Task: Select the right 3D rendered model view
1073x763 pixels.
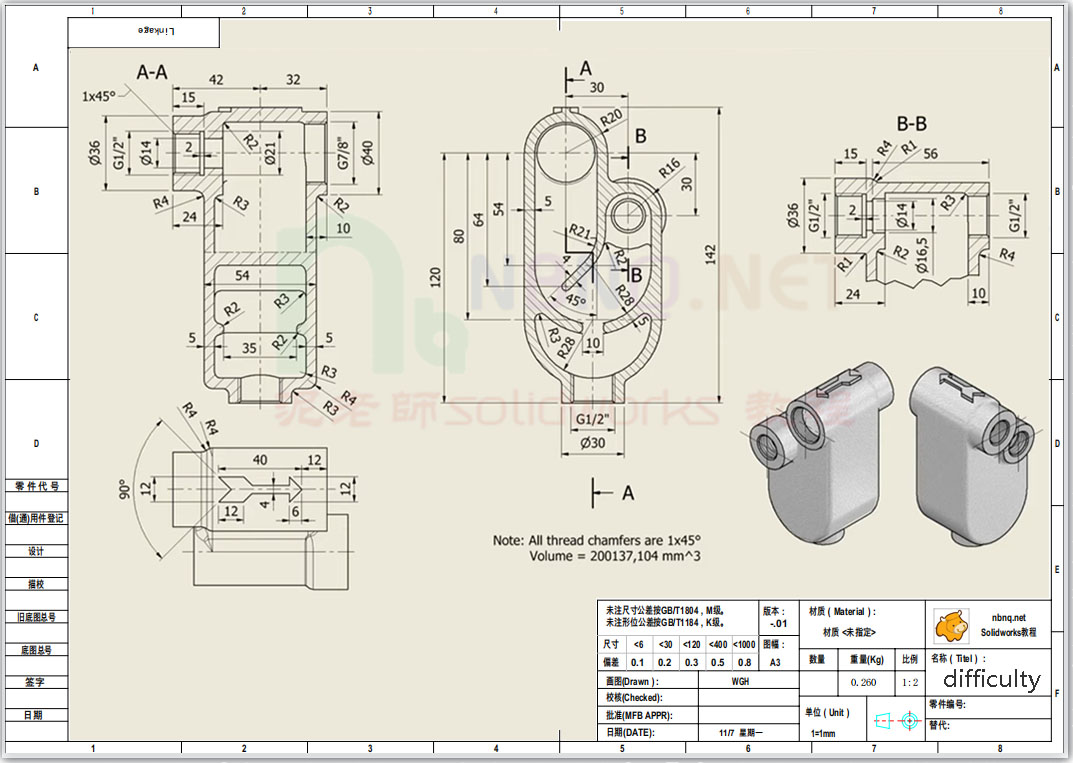Action: click(x=972, y=456)
